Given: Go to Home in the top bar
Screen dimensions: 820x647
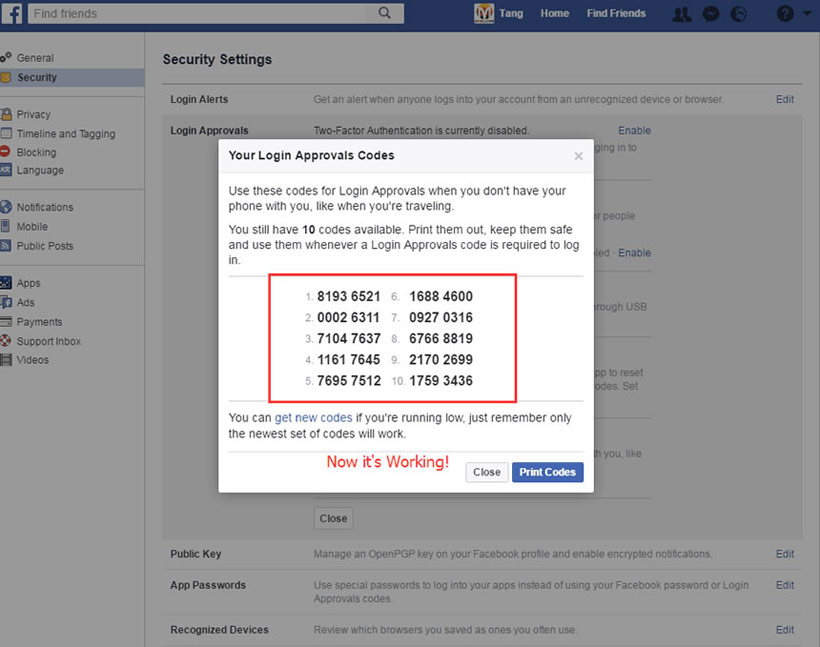Looking at the screenshot, I should point(554,14).
